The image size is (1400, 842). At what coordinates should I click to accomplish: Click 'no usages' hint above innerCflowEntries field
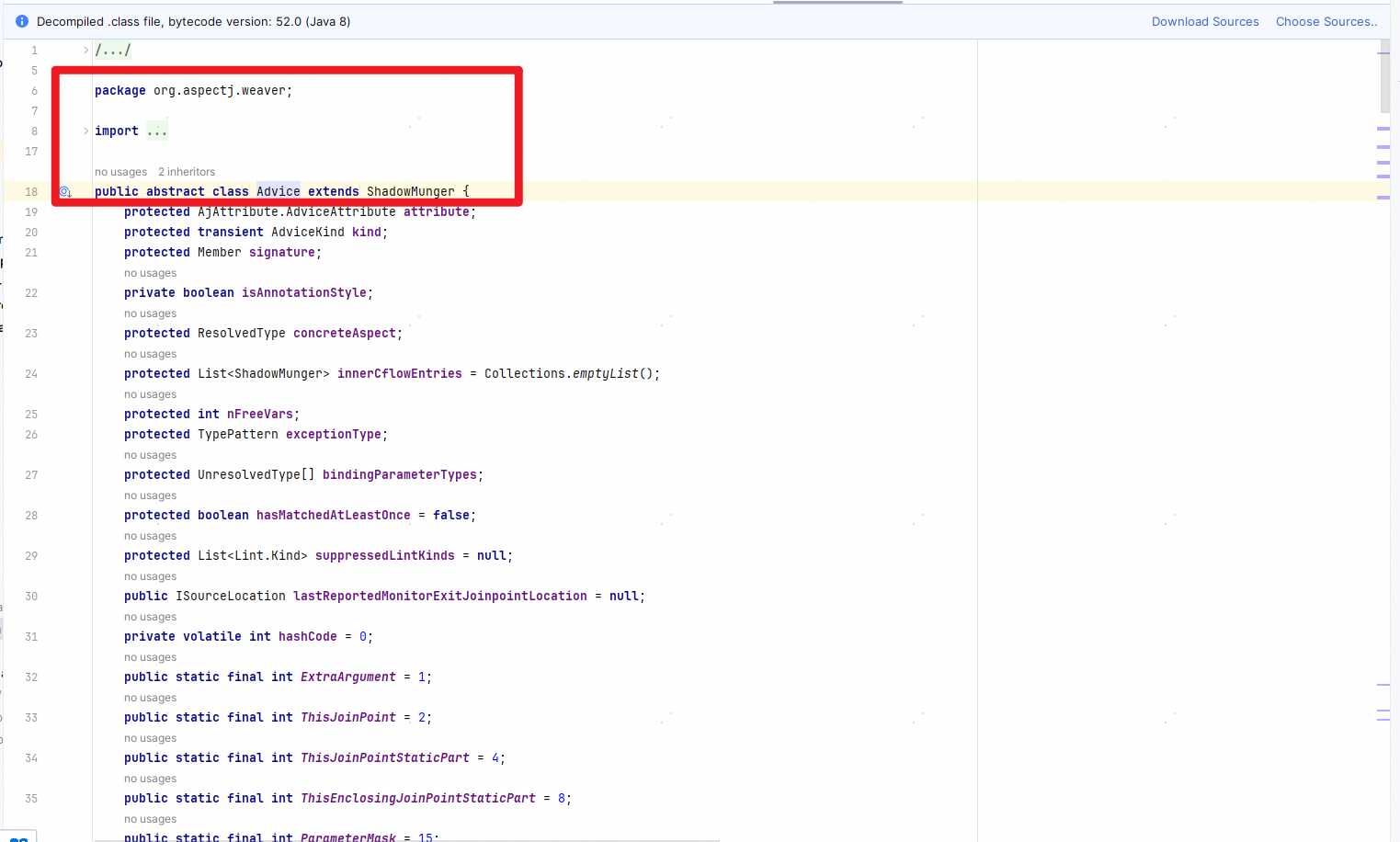[x=150, y=354]
